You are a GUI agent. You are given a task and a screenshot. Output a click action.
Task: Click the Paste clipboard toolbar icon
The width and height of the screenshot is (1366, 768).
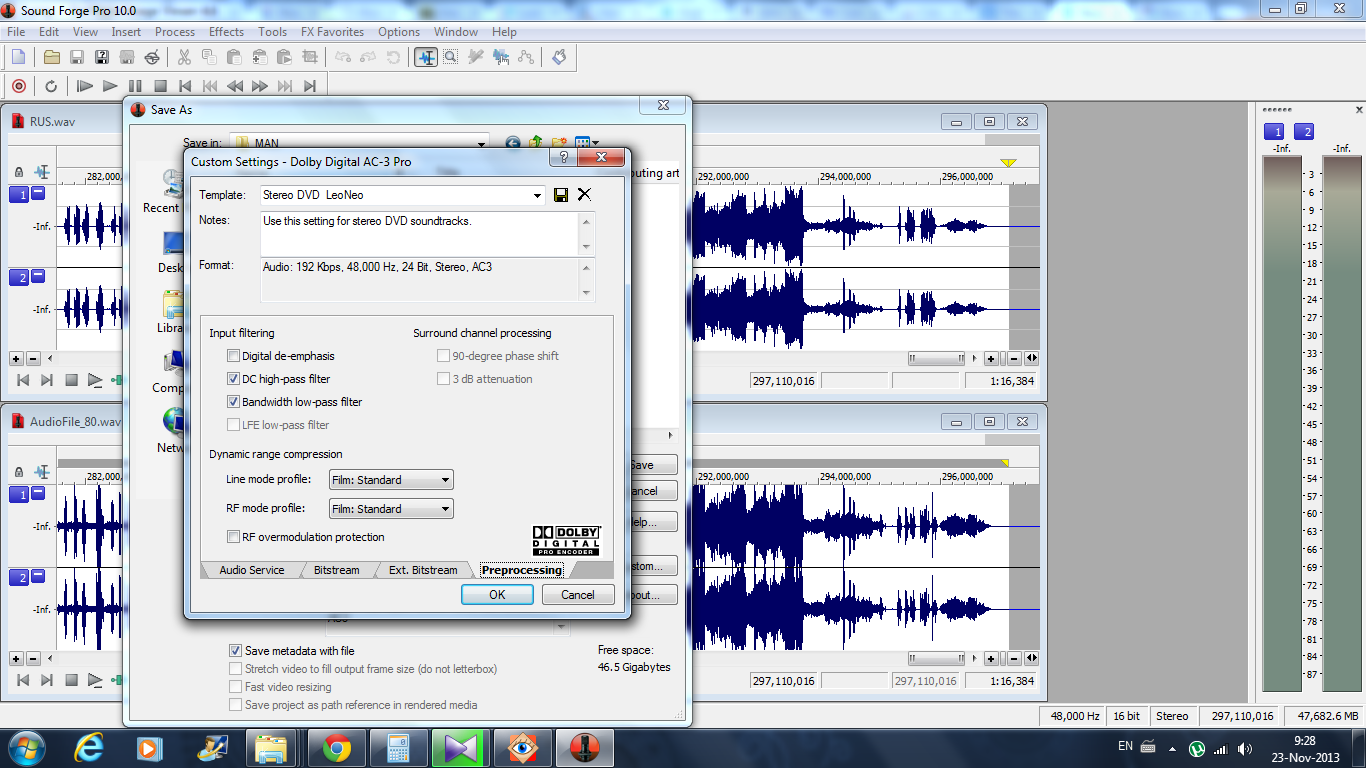click(233, 57)
